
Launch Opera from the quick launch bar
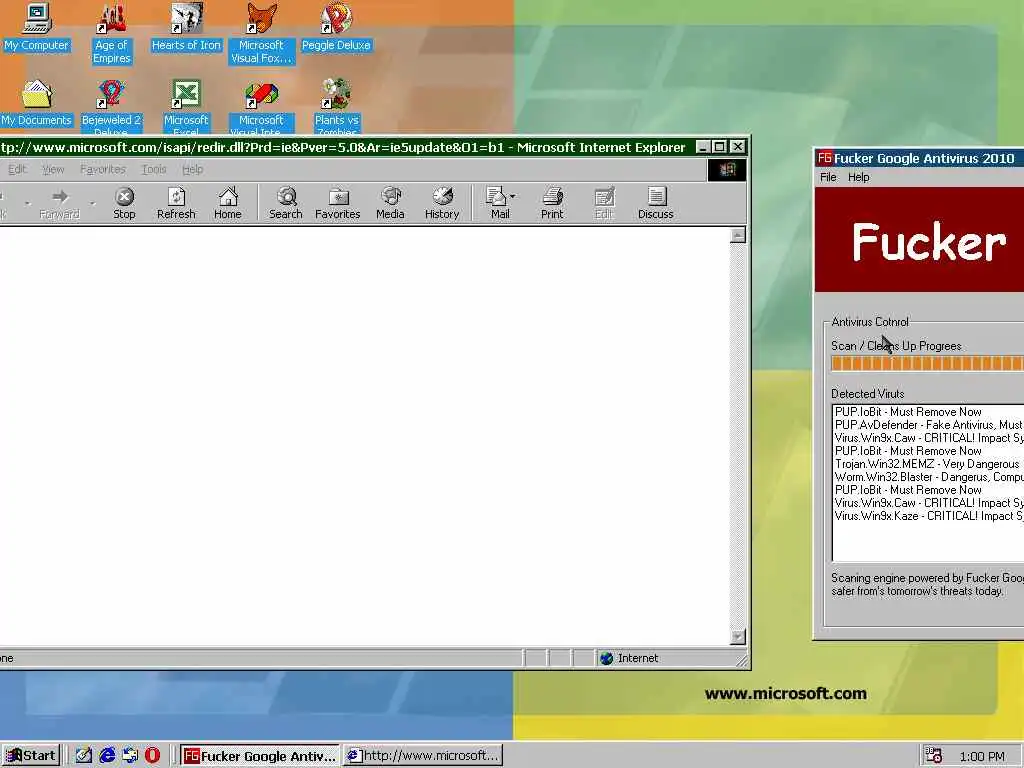click(152, 756)
